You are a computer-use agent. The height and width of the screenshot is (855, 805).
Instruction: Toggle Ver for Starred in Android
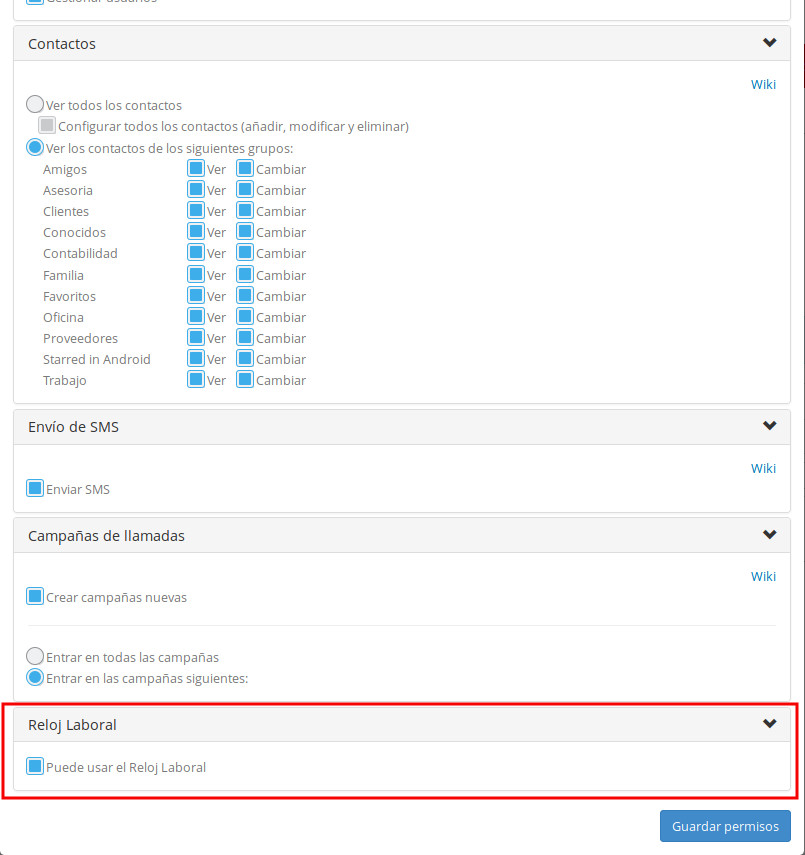[196, 359]
